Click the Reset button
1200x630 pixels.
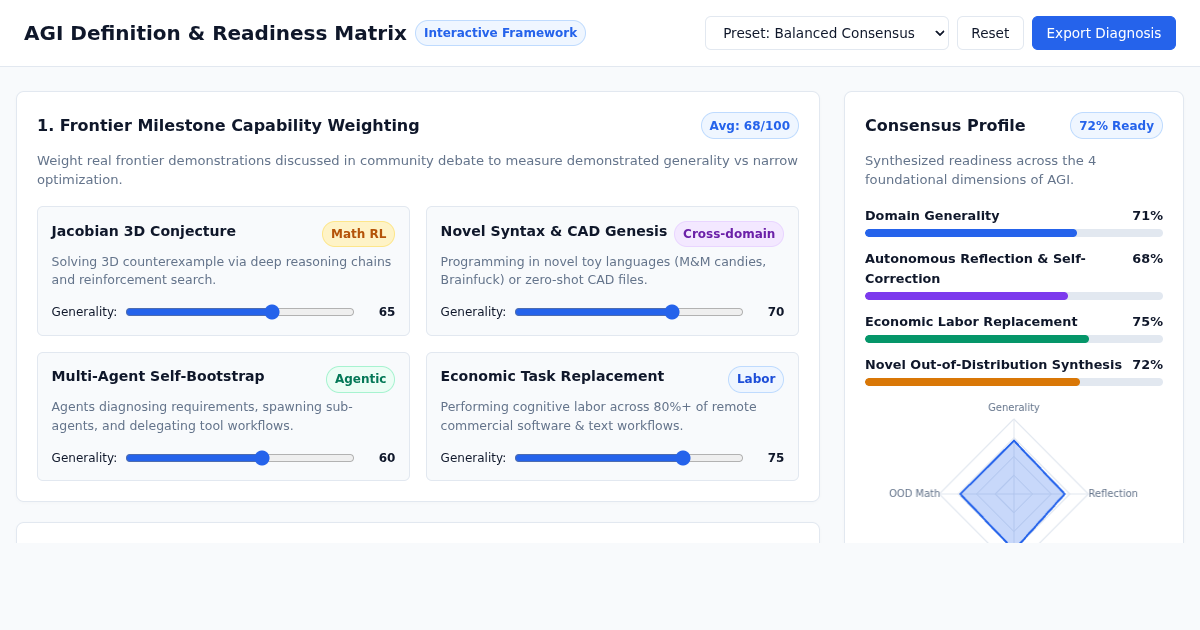[990, 33]
